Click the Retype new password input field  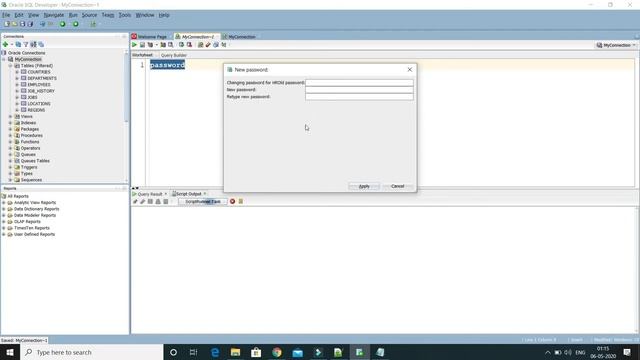(x=359, y=97)
